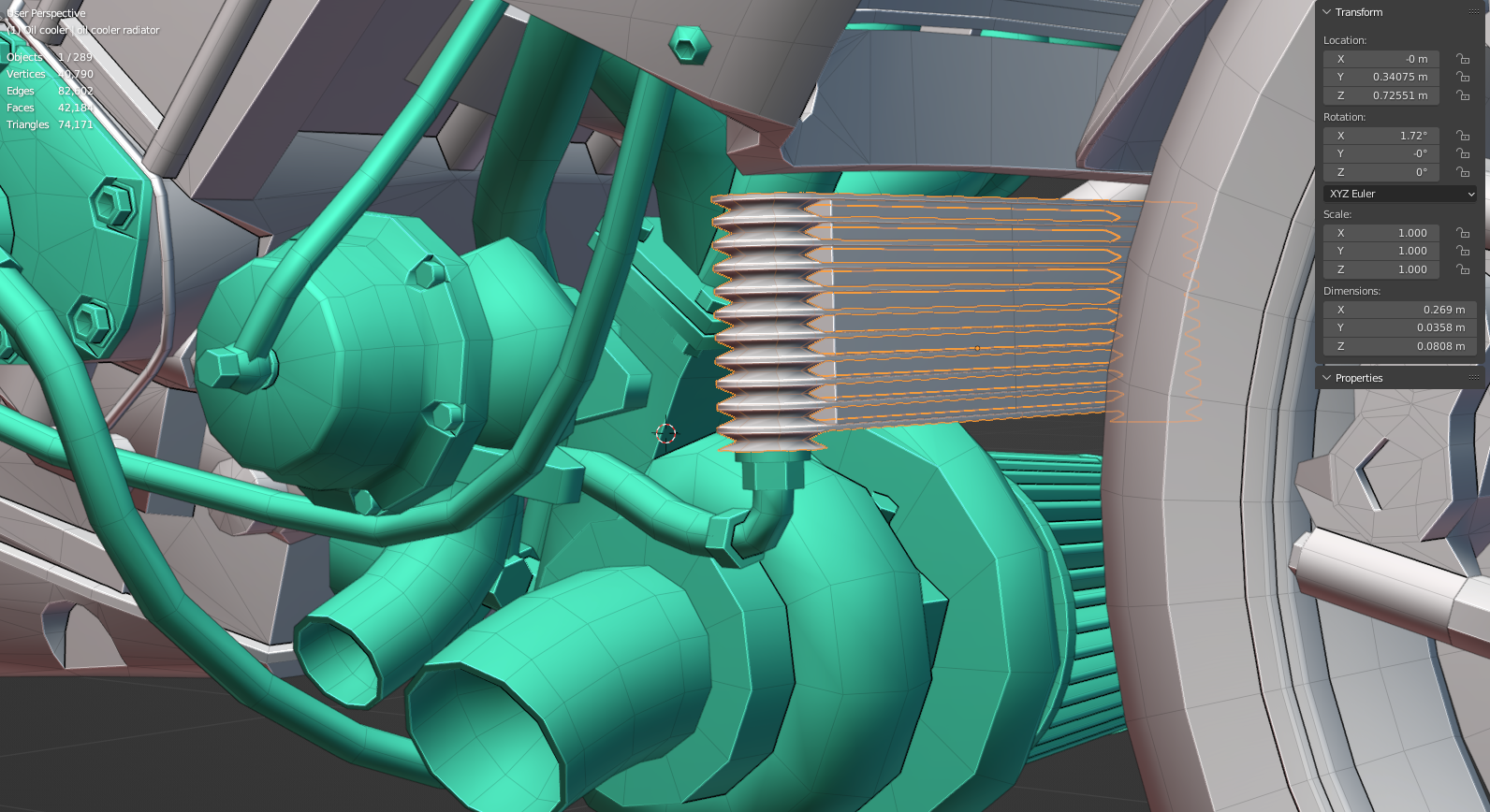This screenshot has height=812, width=1490.
Task: Click the Rotation Z field showing 0°
Action: pyautogui.click(x=1381, y=172)
